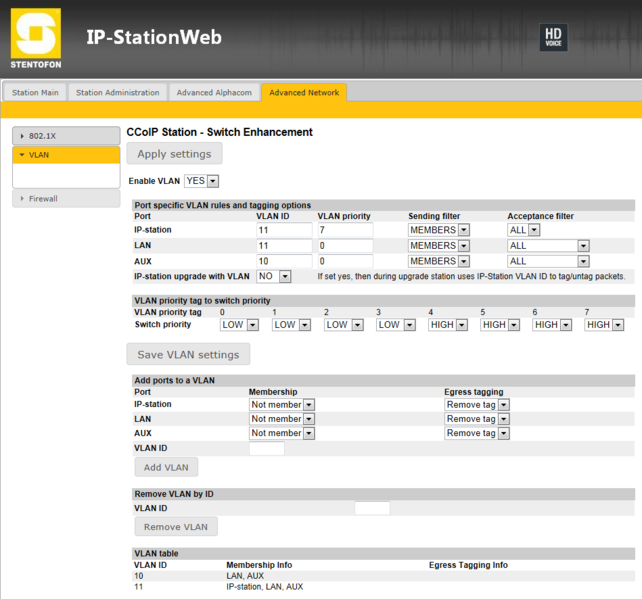This screenshot has height=599, width=642.
Task: Click VLAN ID field under Add ports
Action: tap(267, 449)
